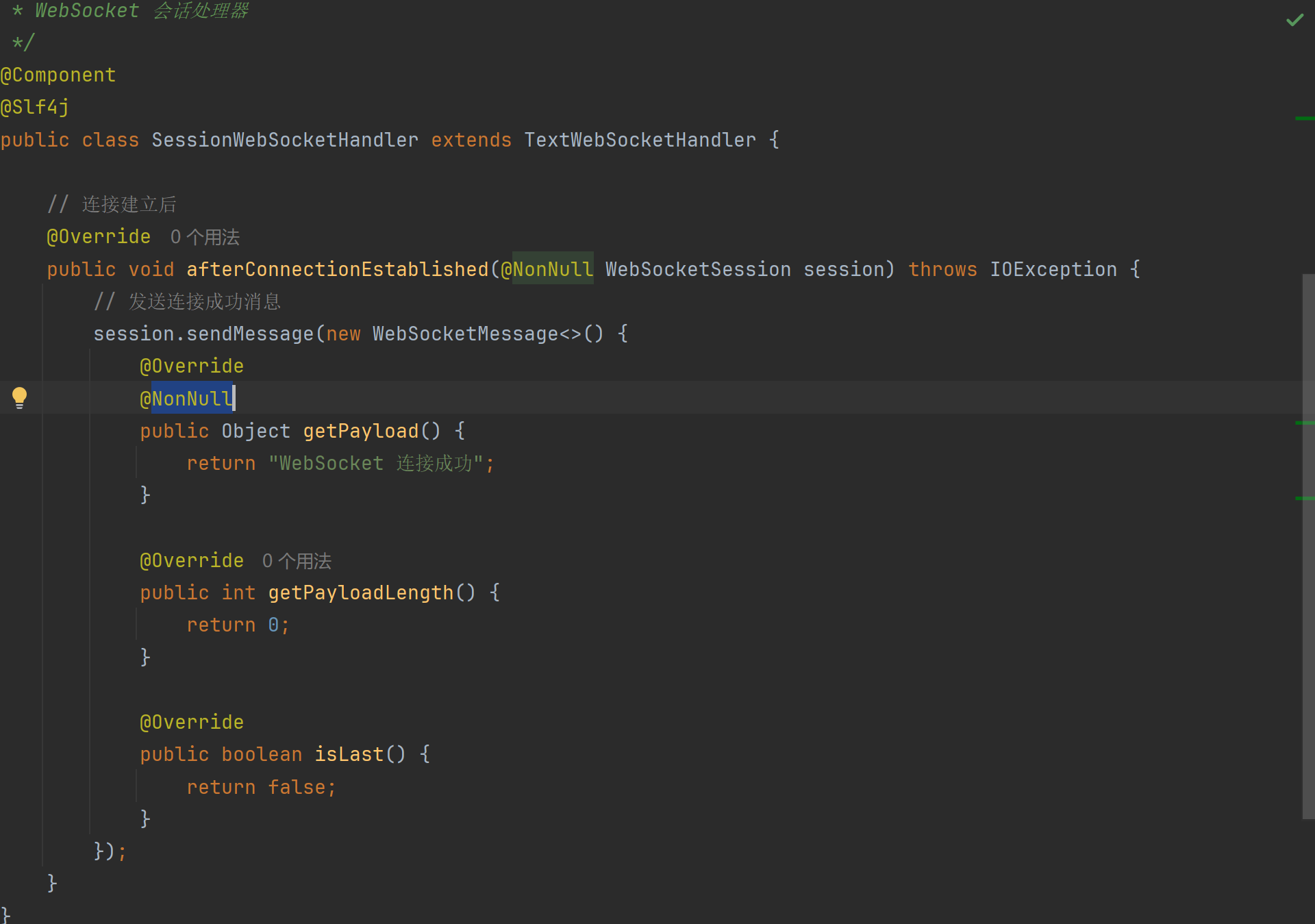Image resolution: width=1315 pixels, height=924 pixels.
Task: Click the getPayload method name
Action: click(360, 431)
